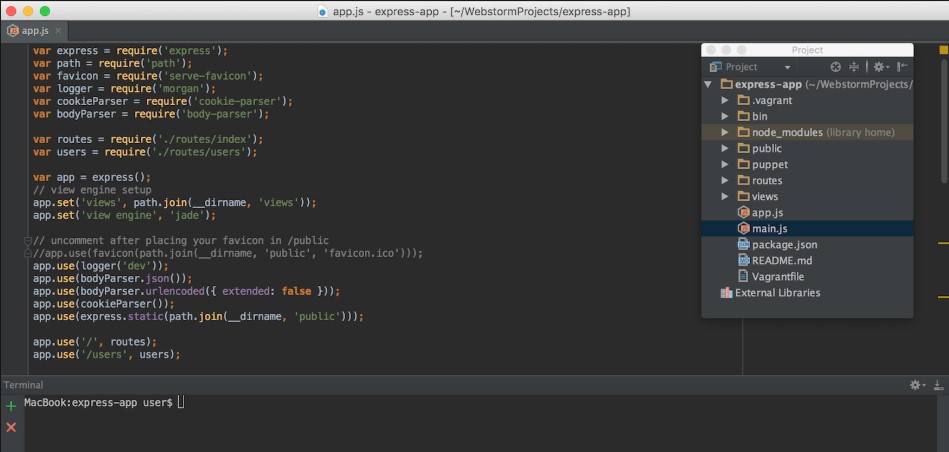Click the yellow inspection status square
This screenshot has width=949, height=452.
click(x=944, y=51)
